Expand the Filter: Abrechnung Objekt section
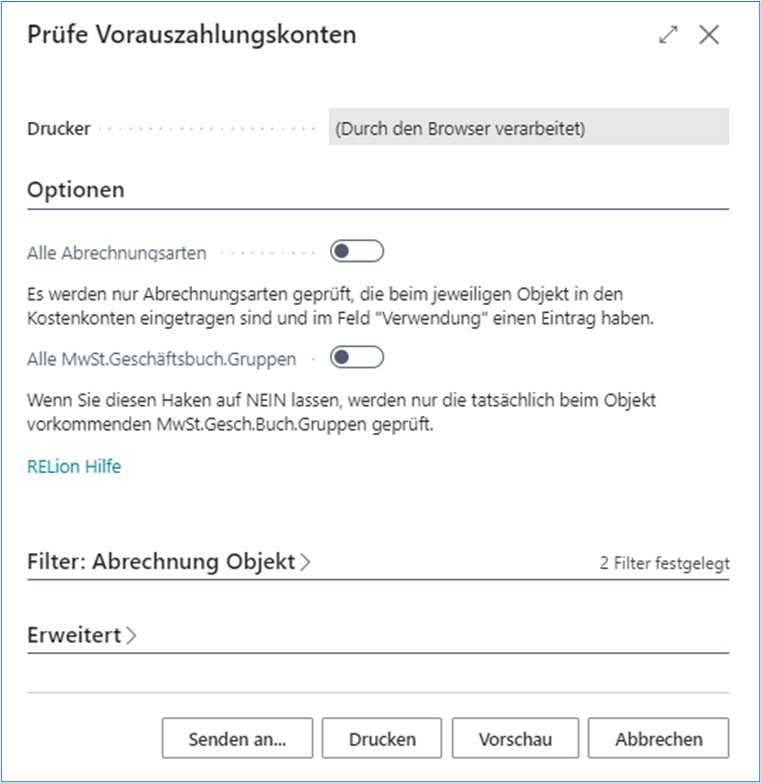 pos(169,562)
